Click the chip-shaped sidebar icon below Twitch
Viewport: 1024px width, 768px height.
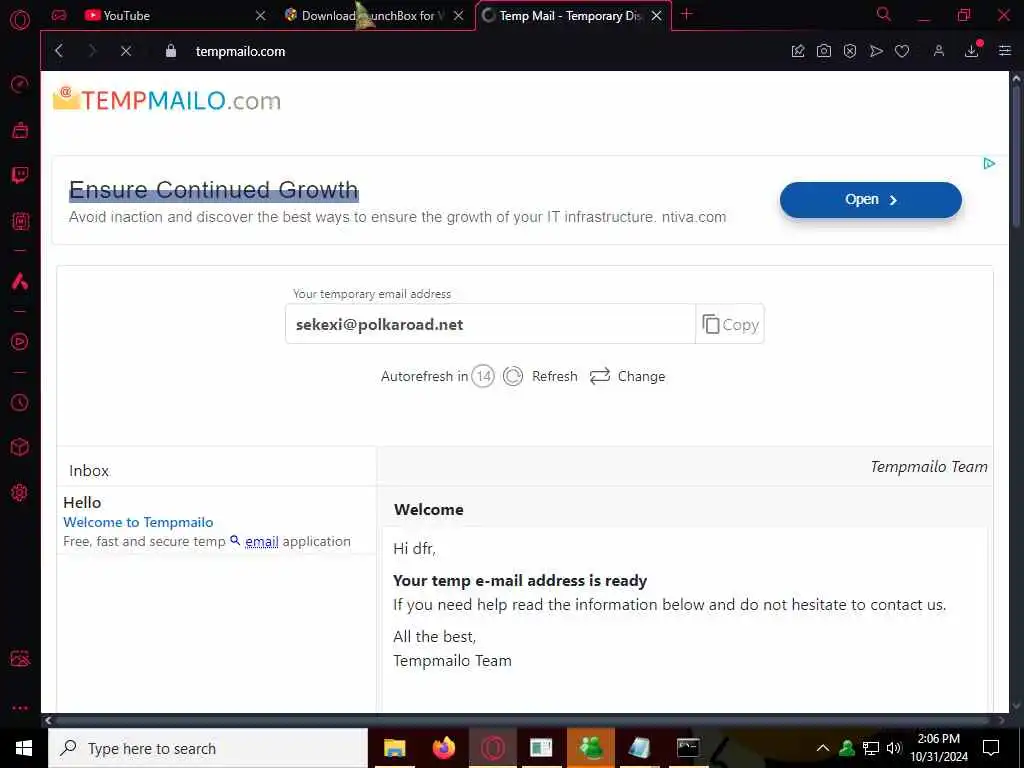click(20, 221)
